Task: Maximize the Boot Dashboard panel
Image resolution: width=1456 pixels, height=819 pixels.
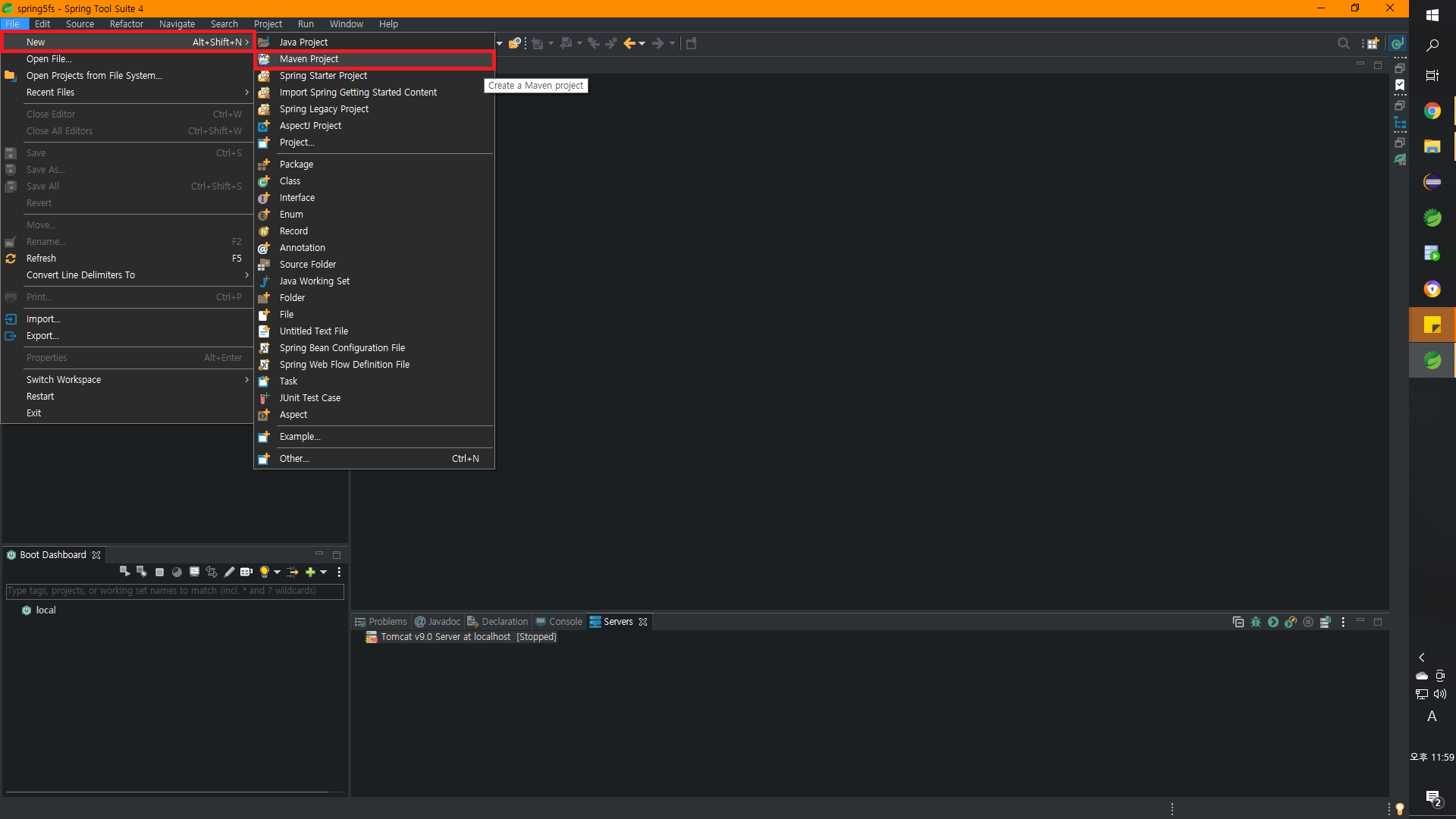Action: pyautogui.click(x=337, y=555)
